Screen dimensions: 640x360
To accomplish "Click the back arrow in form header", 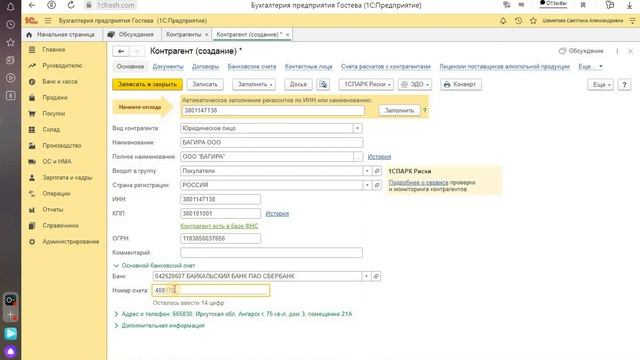I will (x=121, y=51).
